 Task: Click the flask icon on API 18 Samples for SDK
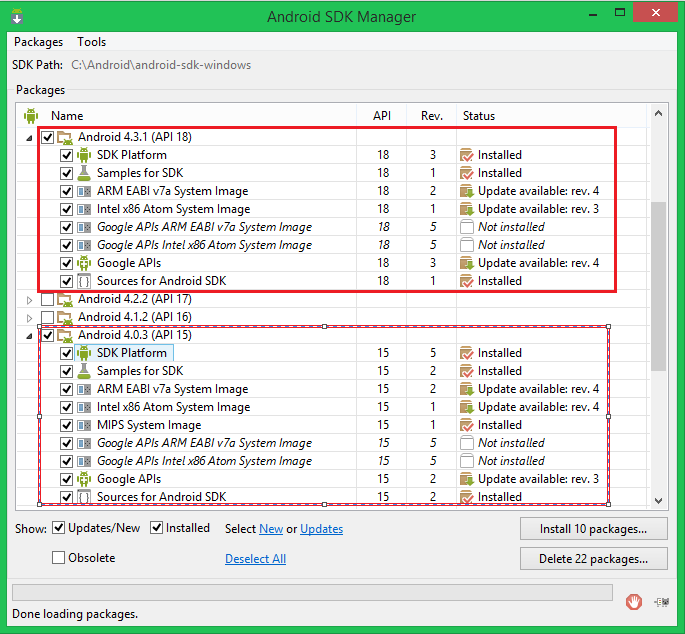[84, 173]
